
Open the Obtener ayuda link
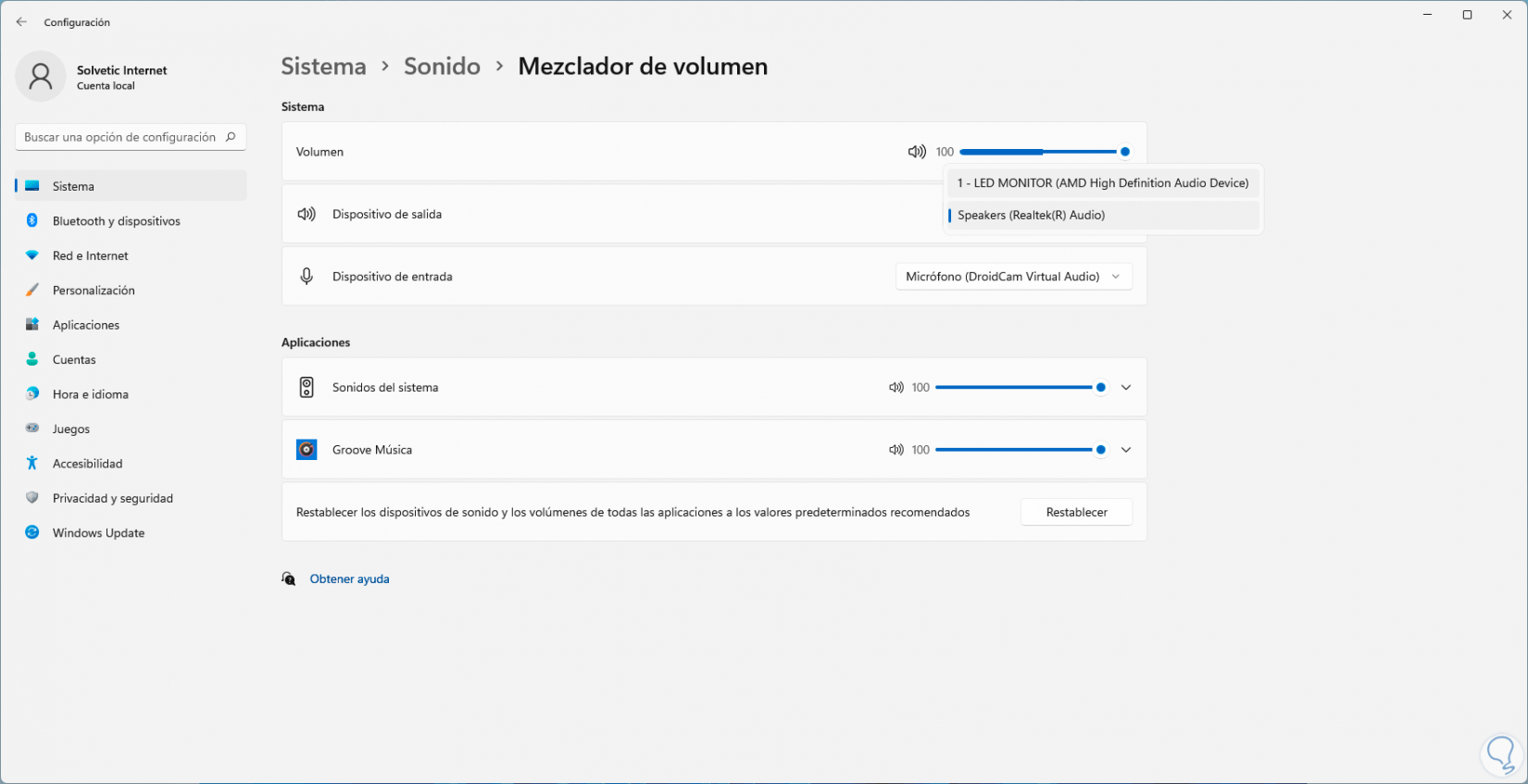349,579
